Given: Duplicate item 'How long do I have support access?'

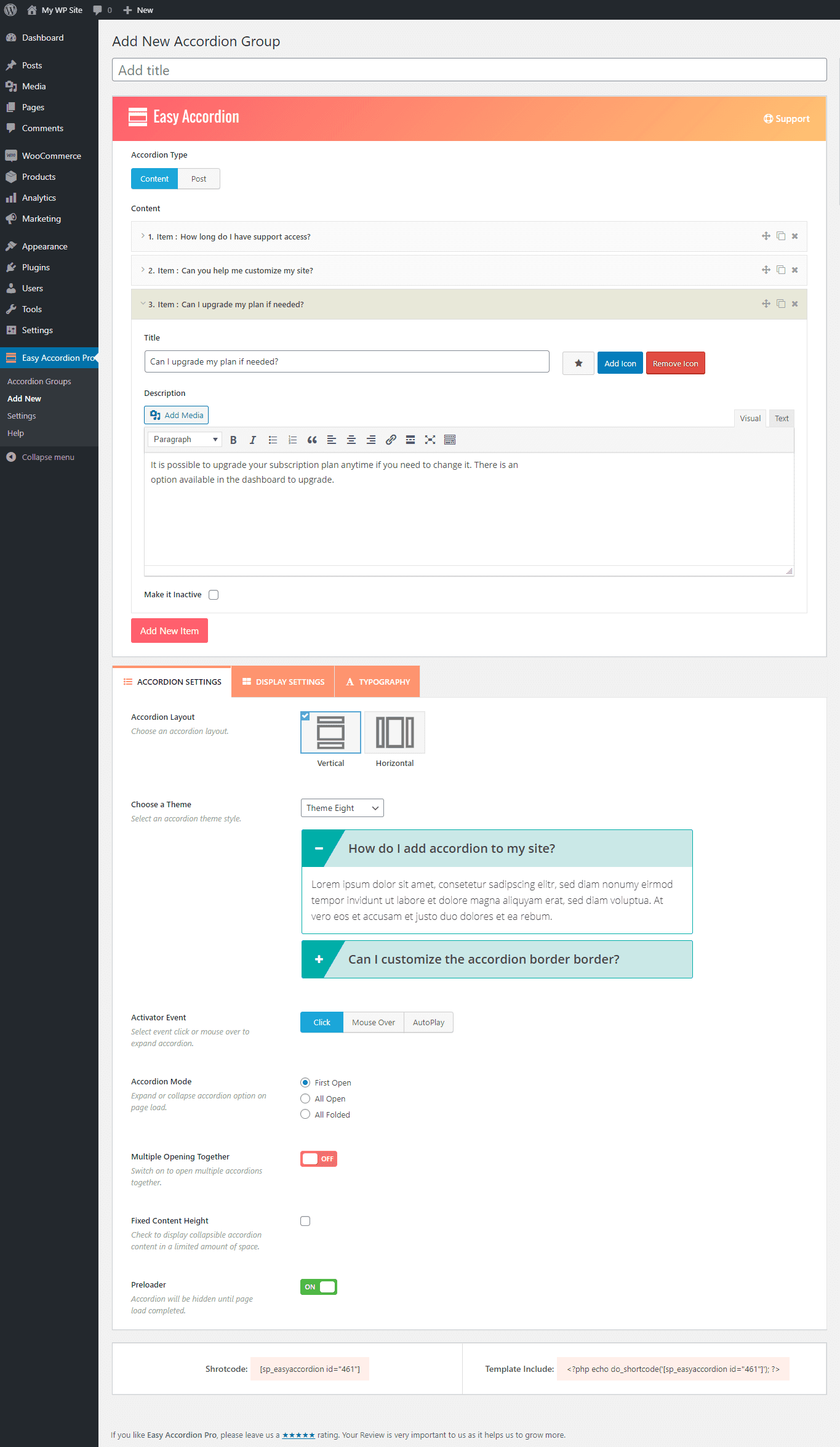Looking at the screenshot, I should tap(781, 236).
